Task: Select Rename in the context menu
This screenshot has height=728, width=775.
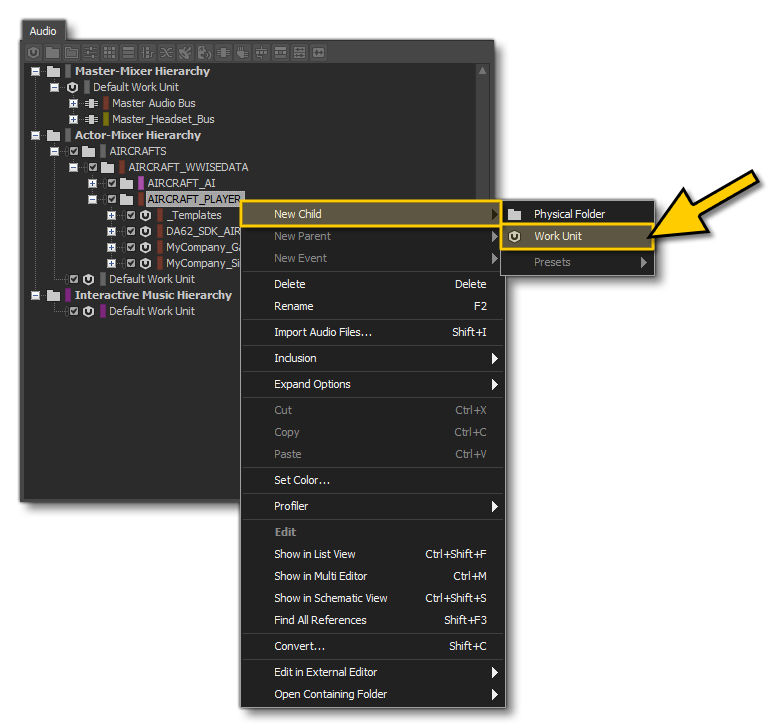Action: click(x=373, y=306)
